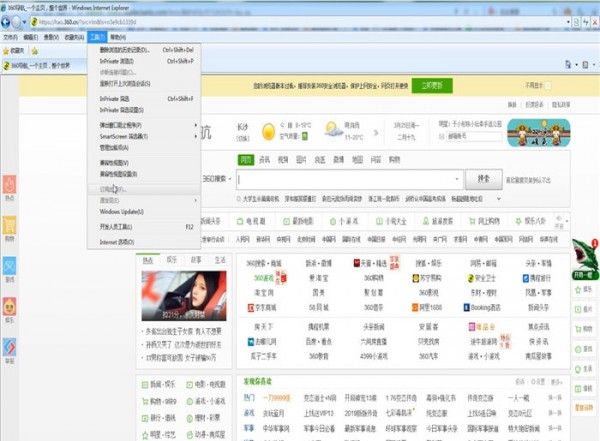Click the red JD mall icon in site grid
The height and width of the screenshot is (441, 600).
point(251,307)
